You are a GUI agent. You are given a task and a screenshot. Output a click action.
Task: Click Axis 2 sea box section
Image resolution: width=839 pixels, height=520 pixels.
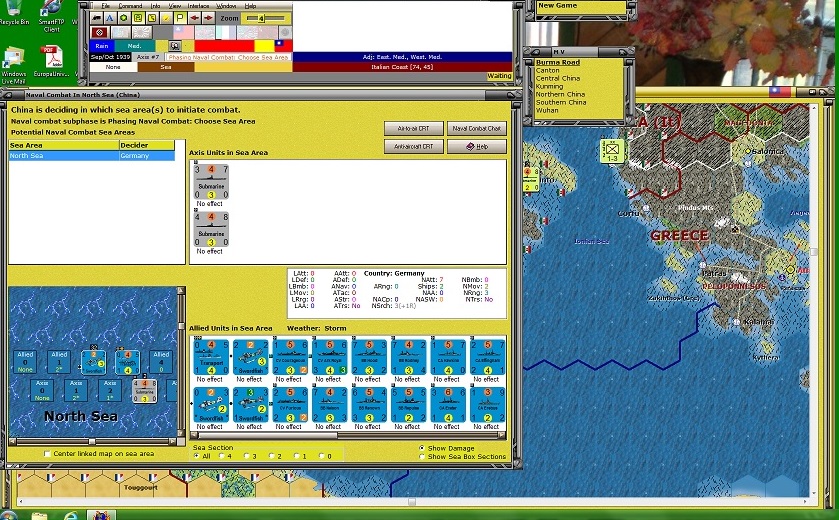(110, 391)
